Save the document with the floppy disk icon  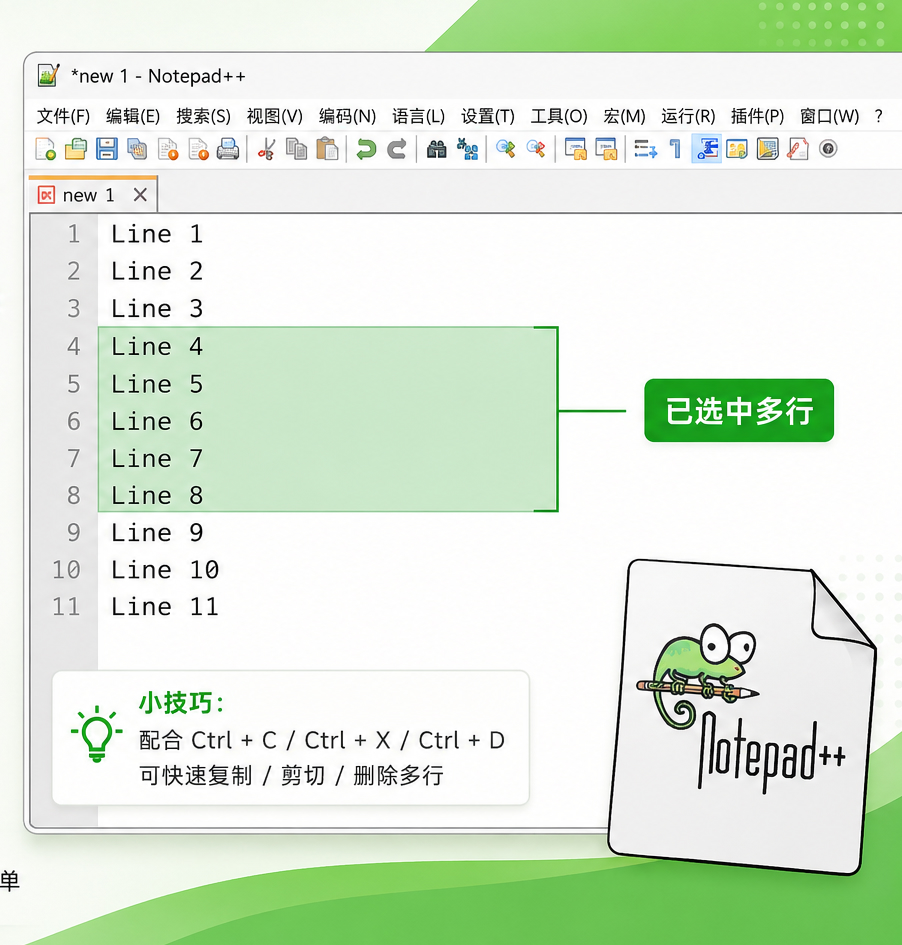(107, 149)
